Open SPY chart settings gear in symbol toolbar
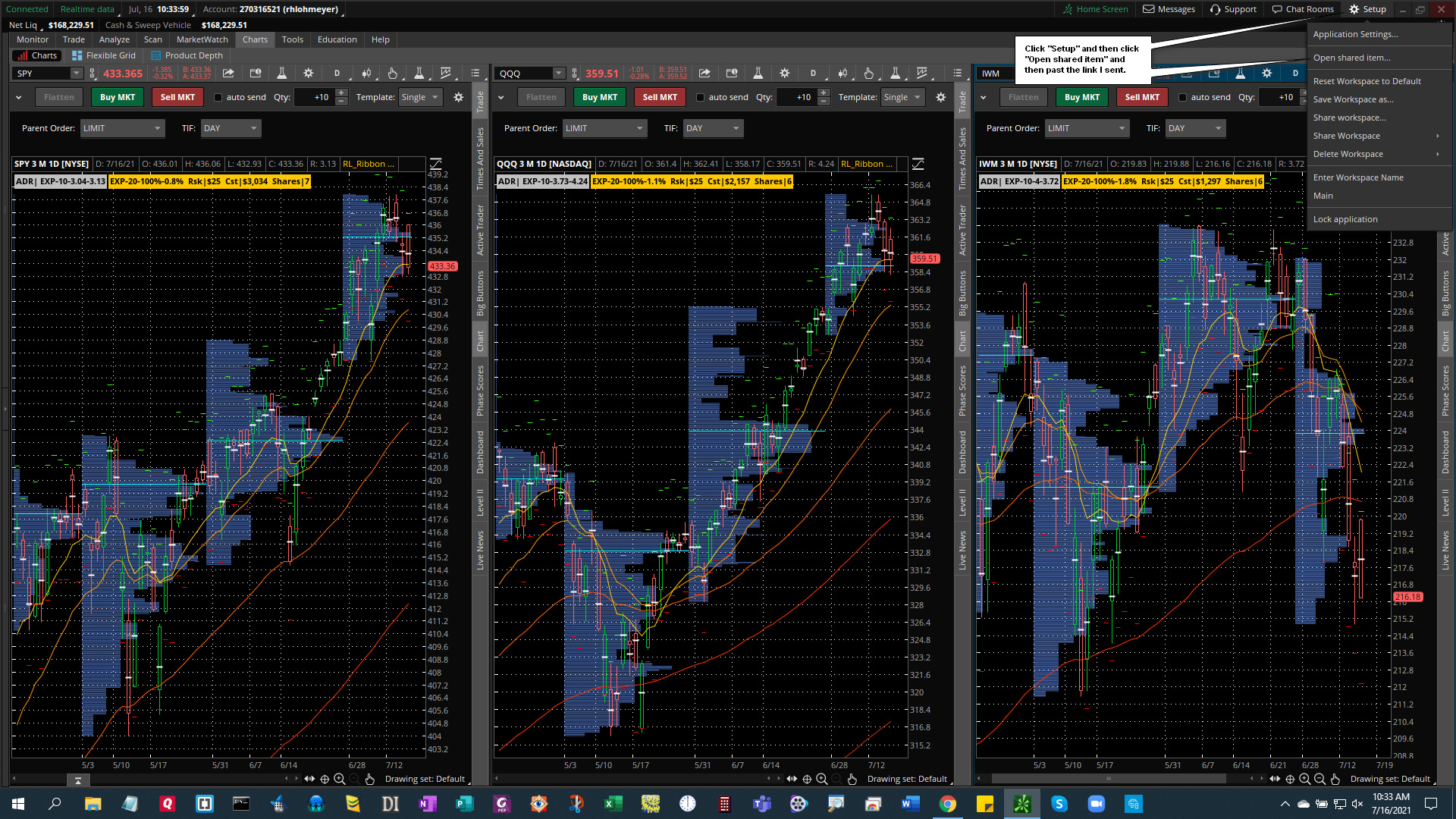1456x819 pixels. point(308,74)
